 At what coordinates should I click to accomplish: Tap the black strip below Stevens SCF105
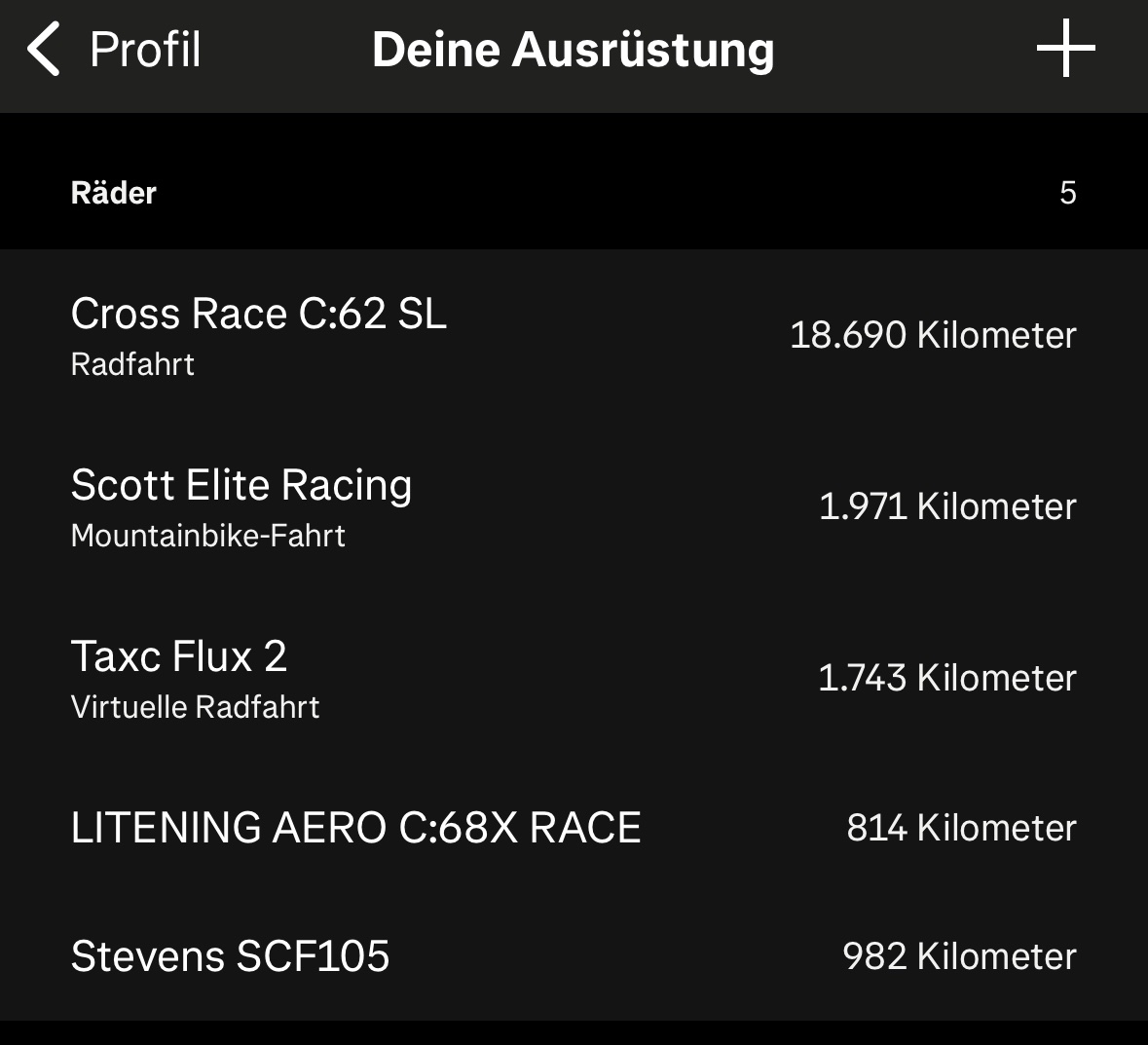point(574,1033)
